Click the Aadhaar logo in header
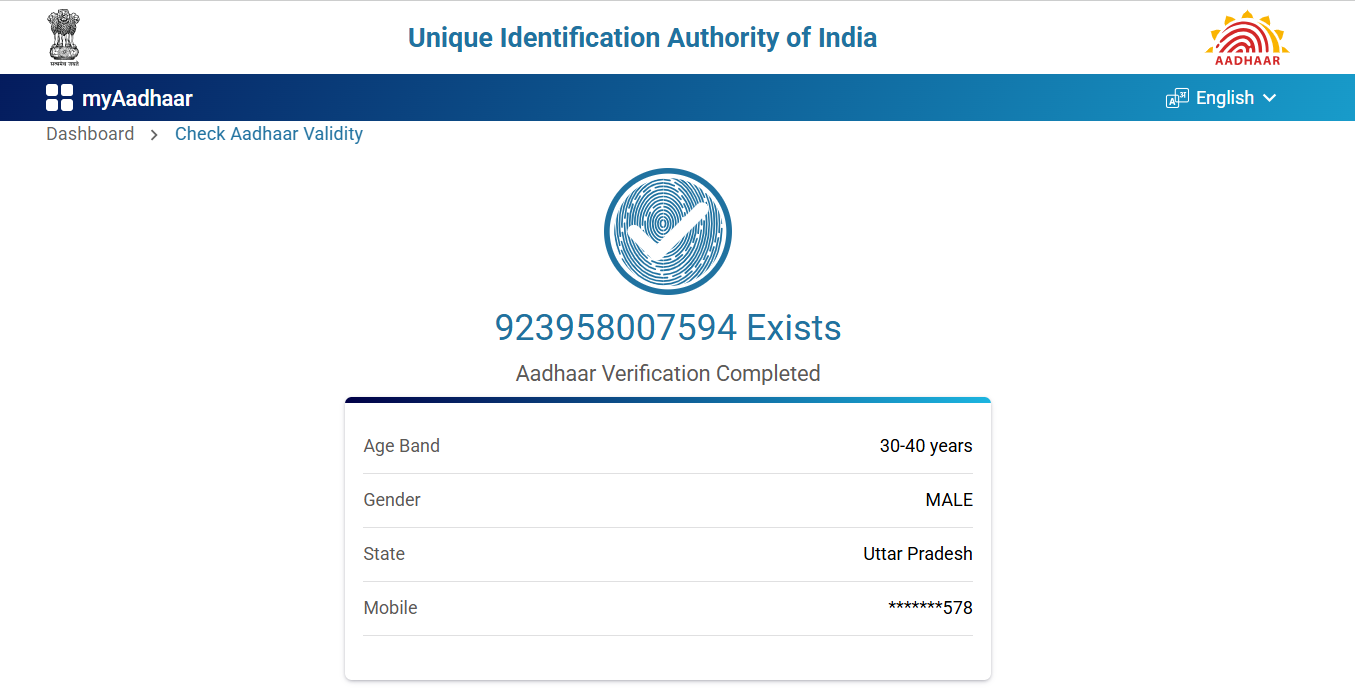The width and height of the screenshot is (1355, 697). tap(1247, 38)
